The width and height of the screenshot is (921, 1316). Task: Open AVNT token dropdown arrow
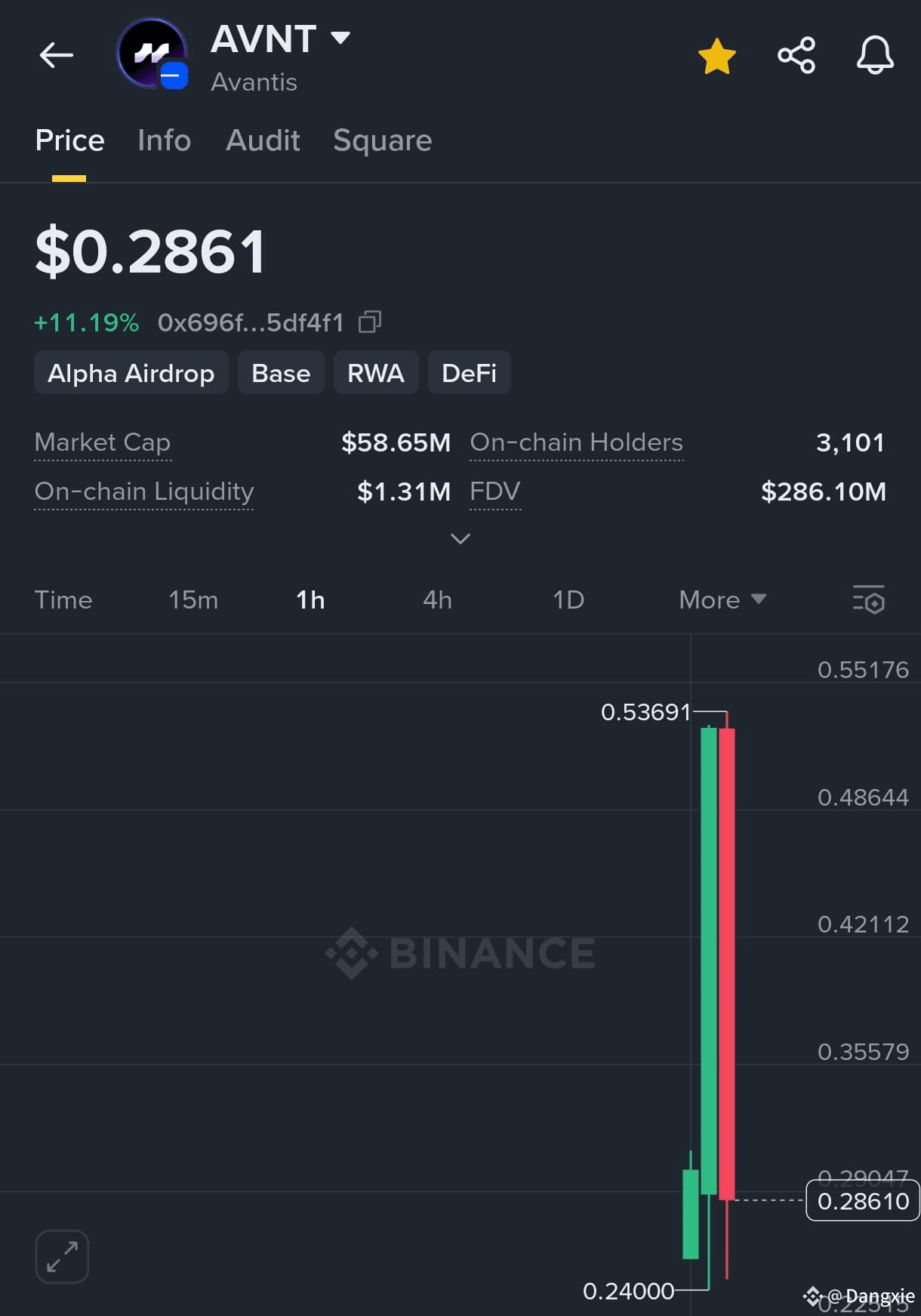340,38
